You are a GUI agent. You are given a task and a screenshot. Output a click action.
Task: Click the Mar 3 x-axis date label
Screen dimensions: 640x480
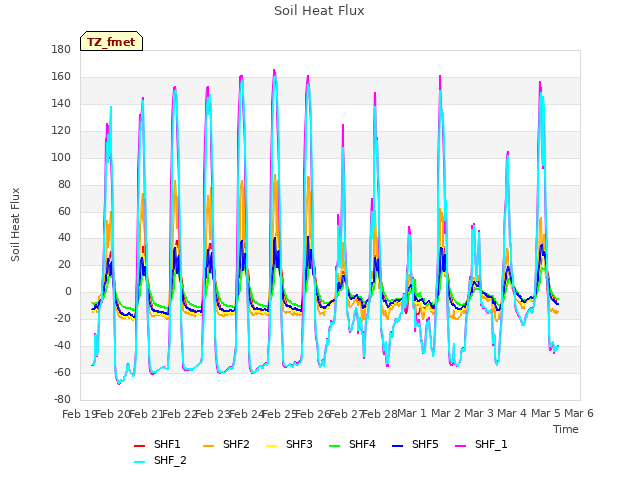479,413
